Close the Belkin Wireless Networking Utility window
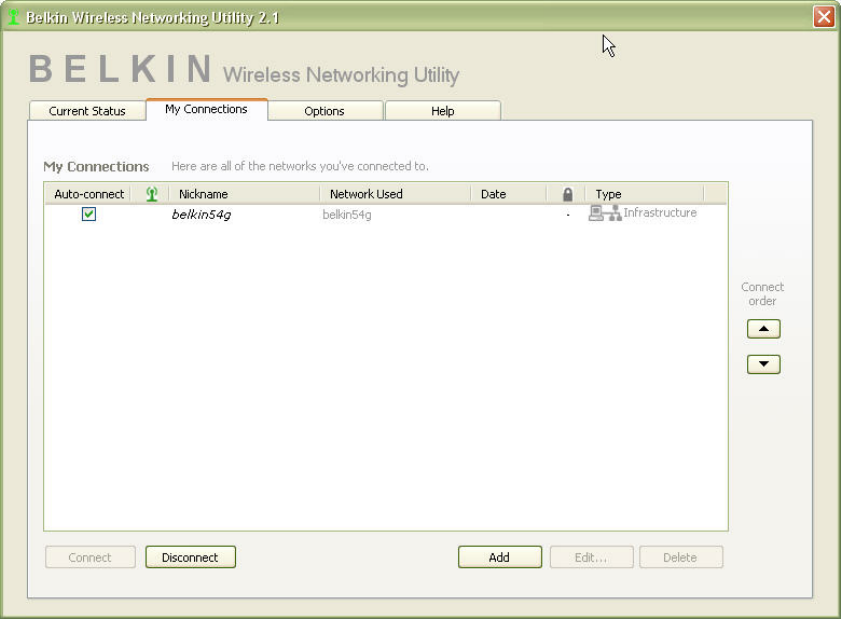The image size is (841, 619). 824,17
